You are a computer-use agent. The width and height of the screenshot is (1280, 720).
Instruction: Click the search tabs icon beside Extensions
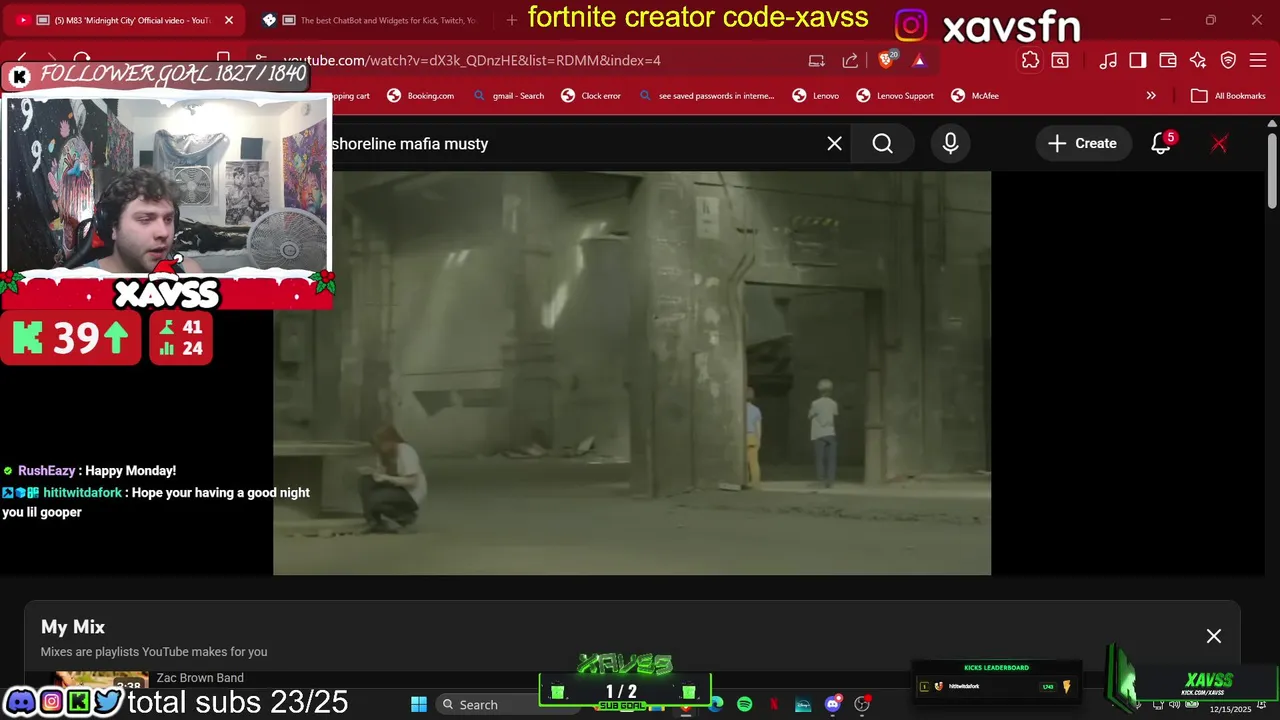click(x=1060, y=60)
